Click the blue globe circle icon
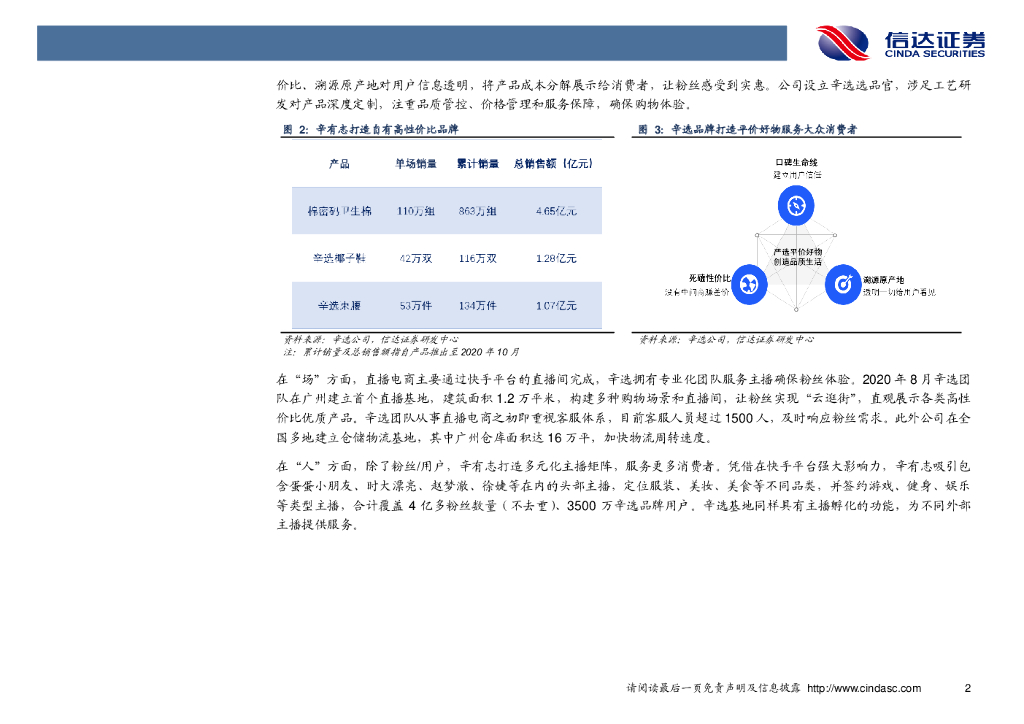Image resolution: width=1024 pixels, height=724 pixels. (749, 284)
